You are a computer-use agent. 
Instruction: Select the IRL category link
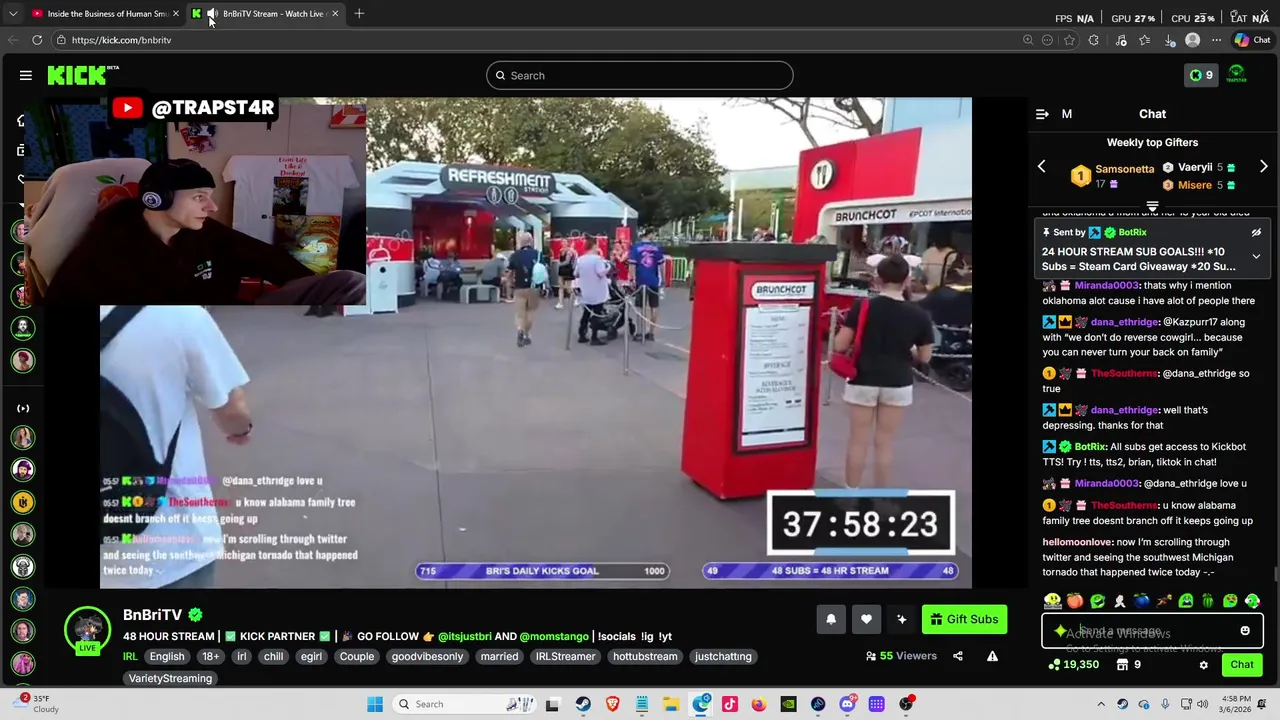[x=130, y=656]
